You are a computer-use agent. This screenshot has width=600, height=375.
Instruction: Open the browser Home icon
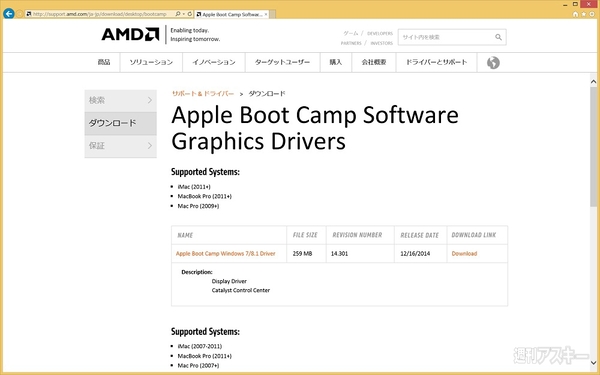576,14
